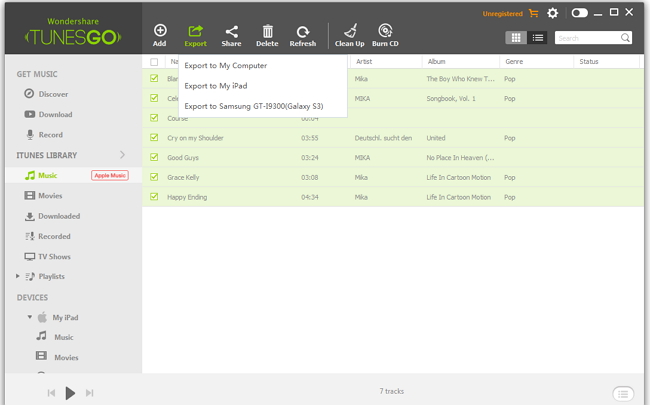This screenshot has width=650, height=405.
Task: Switch to grid view icon
Action: (x=516, y=38)
